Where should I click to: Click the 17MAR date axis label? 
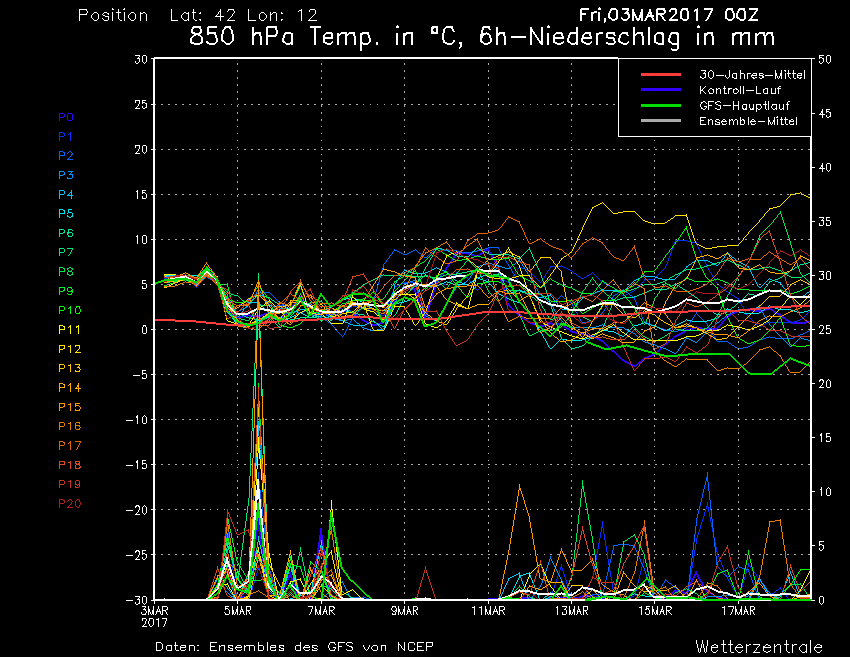coord(739,611)
